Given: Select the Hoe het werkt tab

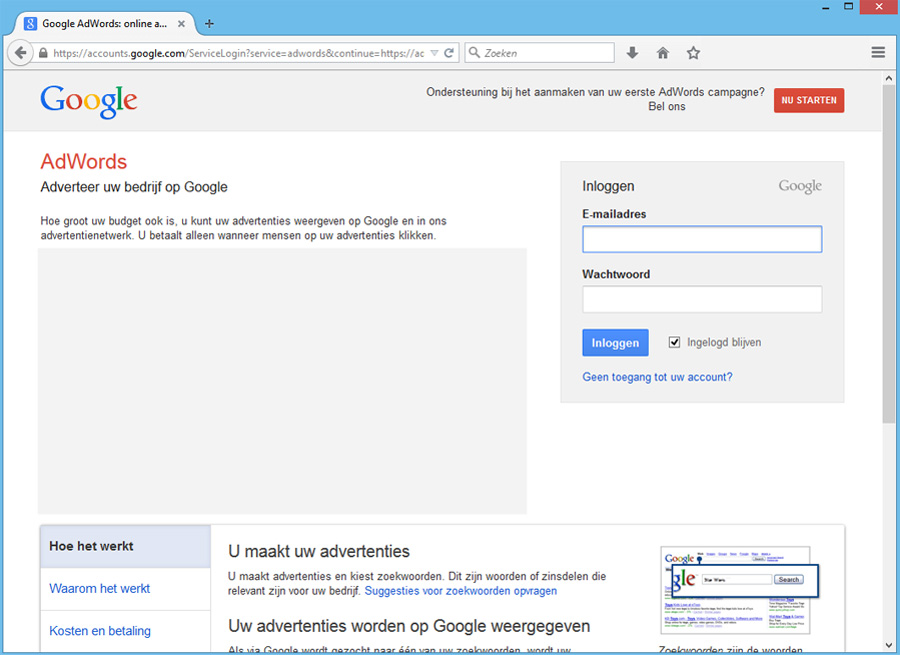Looking at the screenshot, I should pos(125,546).
